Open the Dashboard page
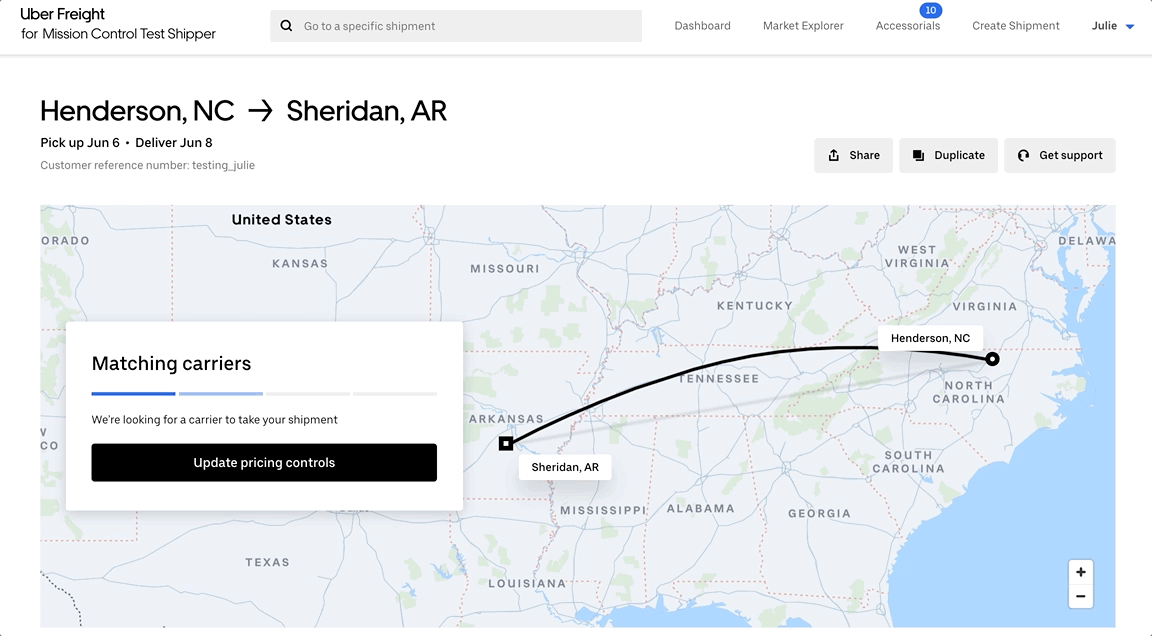 pyautogui.click(x=702, y=26)
